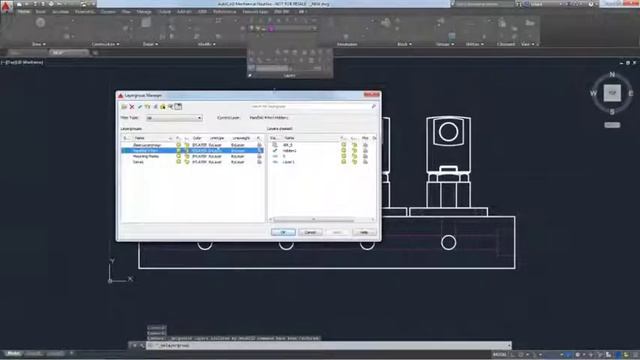Click the E compass letter on ViewCube

pyautogui.click(x=631, y=93)
